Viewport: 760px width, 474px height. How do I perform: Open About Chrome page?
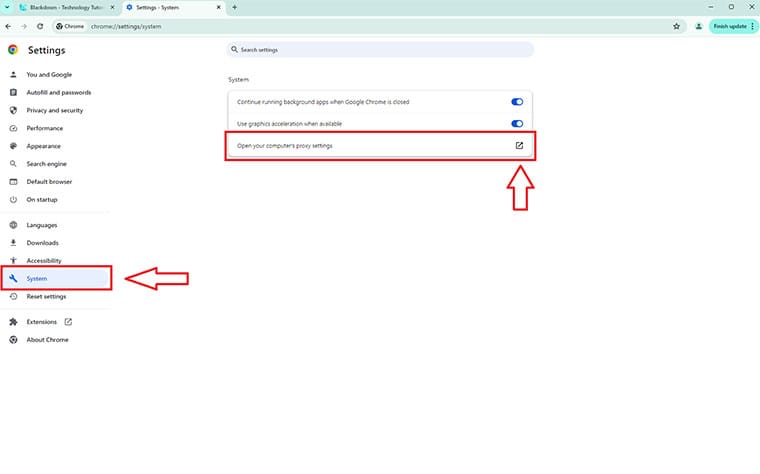coord(47,340)
